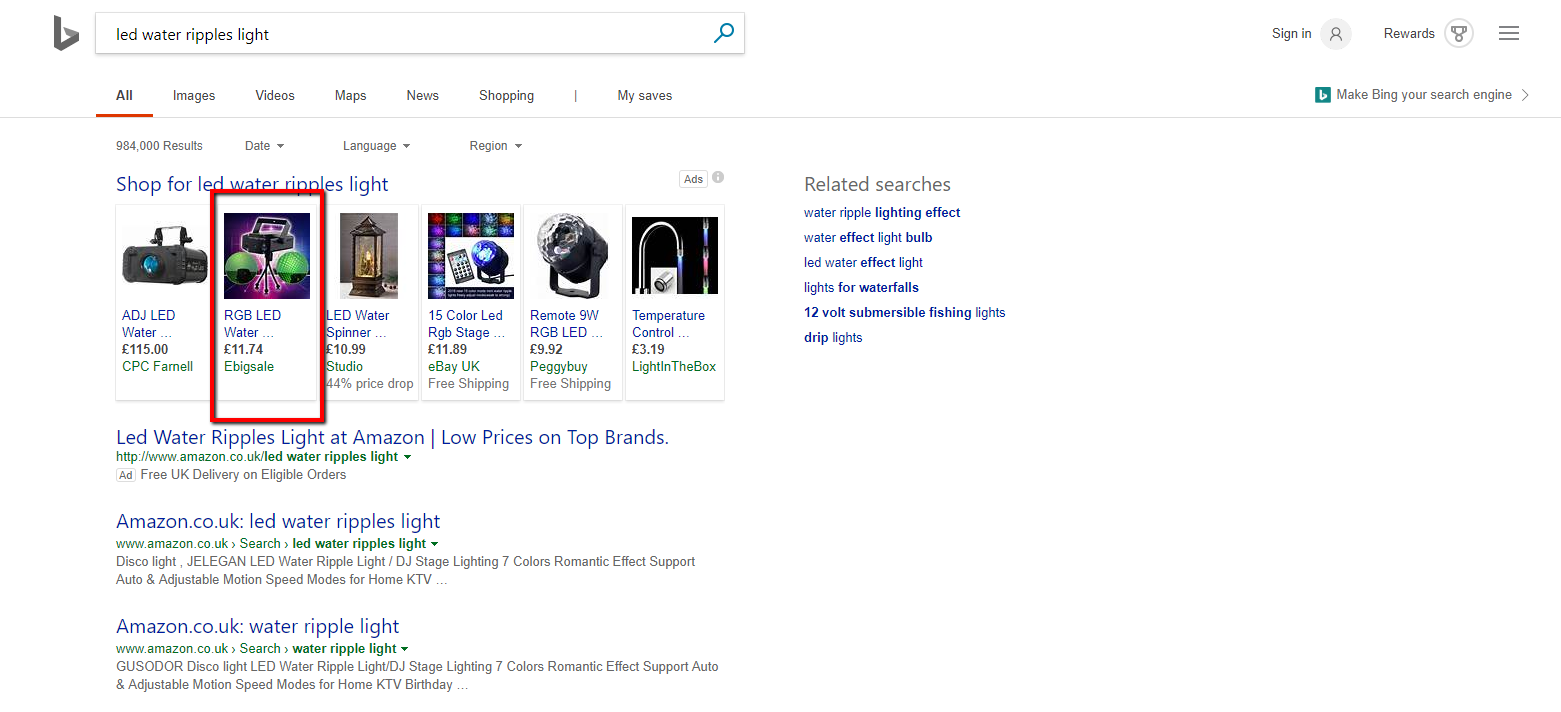Click the Ads info icon
1561x712 pixels.
(x=718, y=178)
